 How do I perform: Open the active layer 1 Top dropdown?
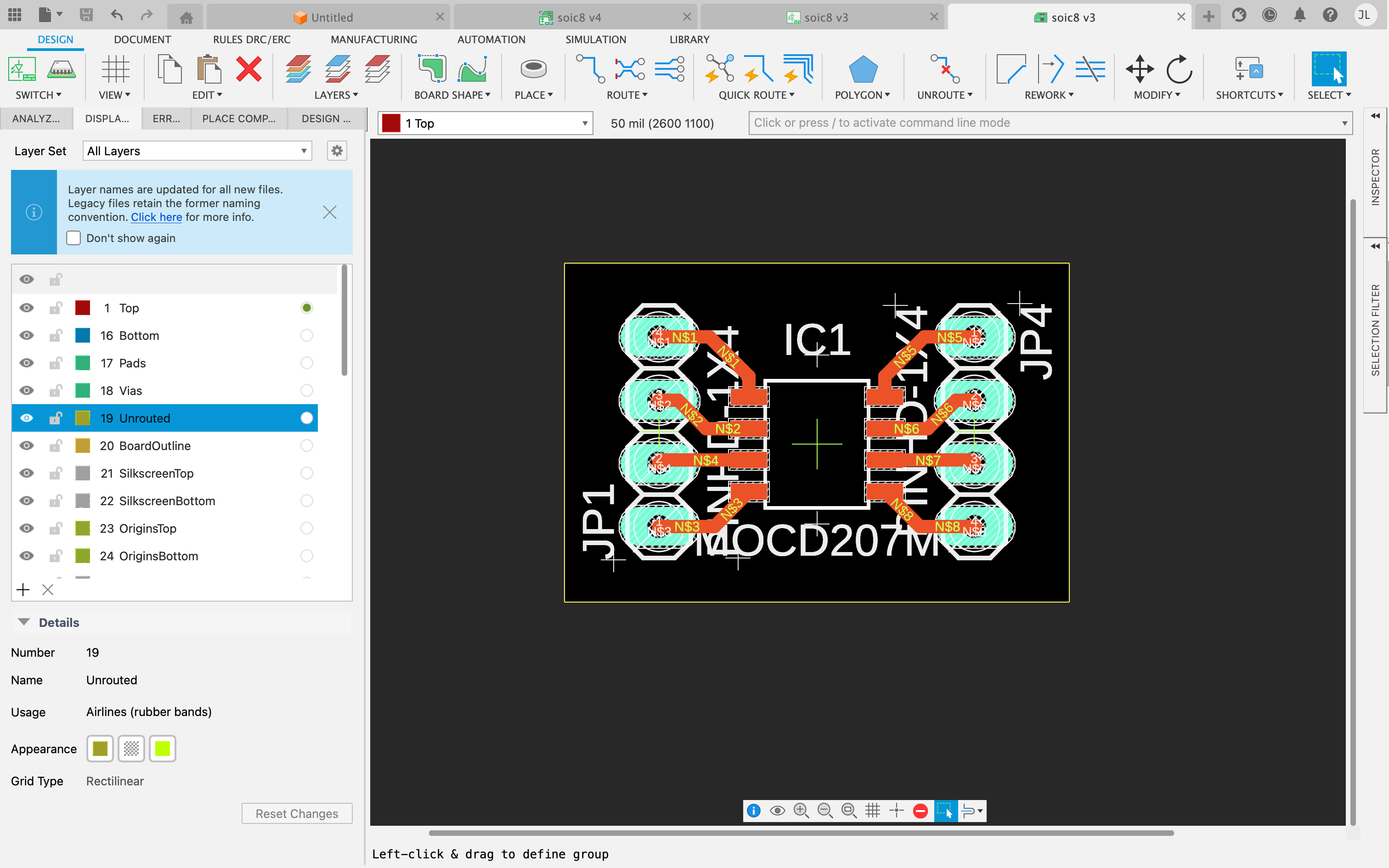point(485,124)
